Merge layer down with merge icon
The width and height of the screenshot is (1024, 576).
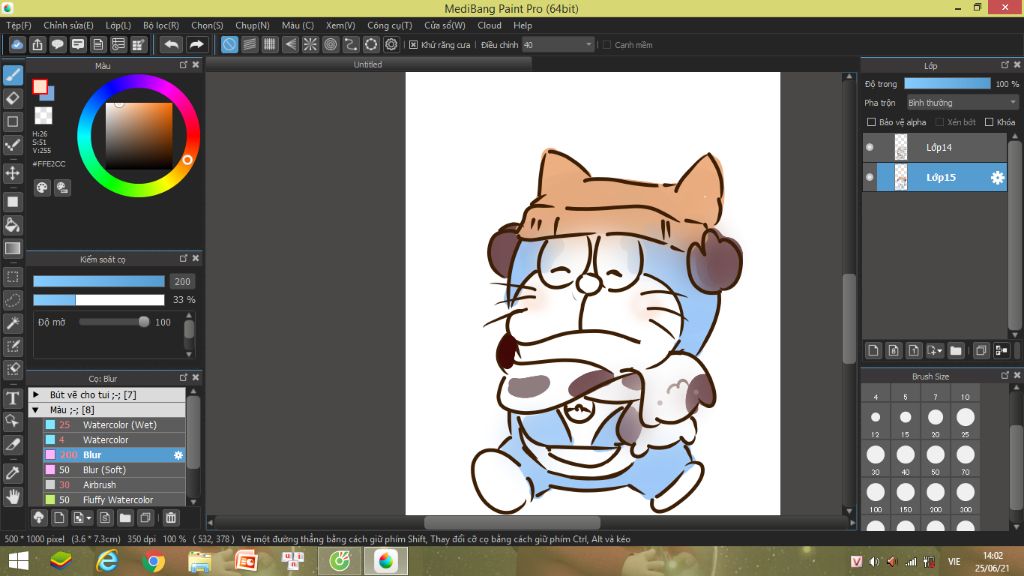click(x=1000, y=351)
